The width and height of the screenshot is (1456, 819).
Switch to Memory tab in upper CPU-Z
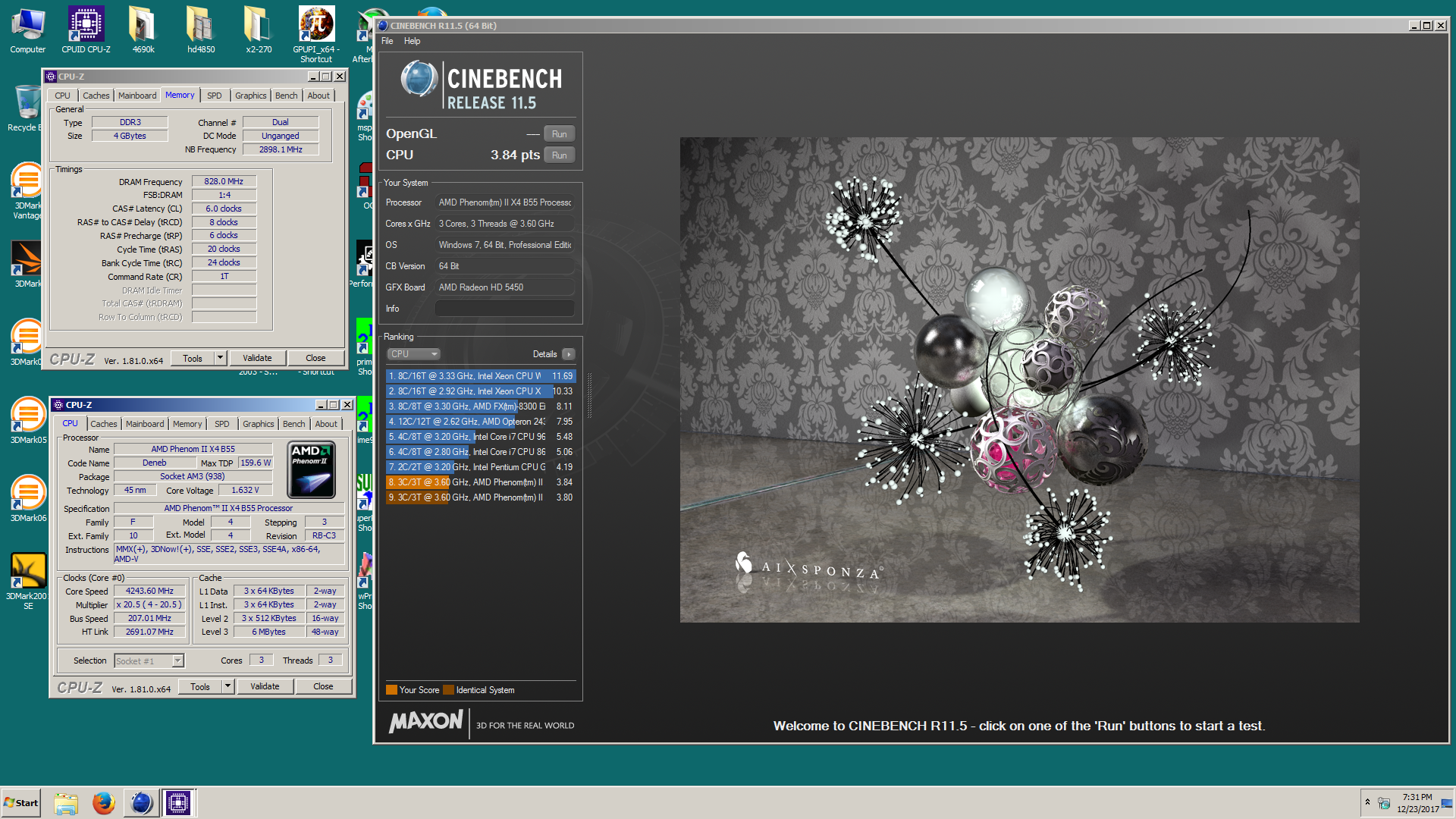point(180,96)
